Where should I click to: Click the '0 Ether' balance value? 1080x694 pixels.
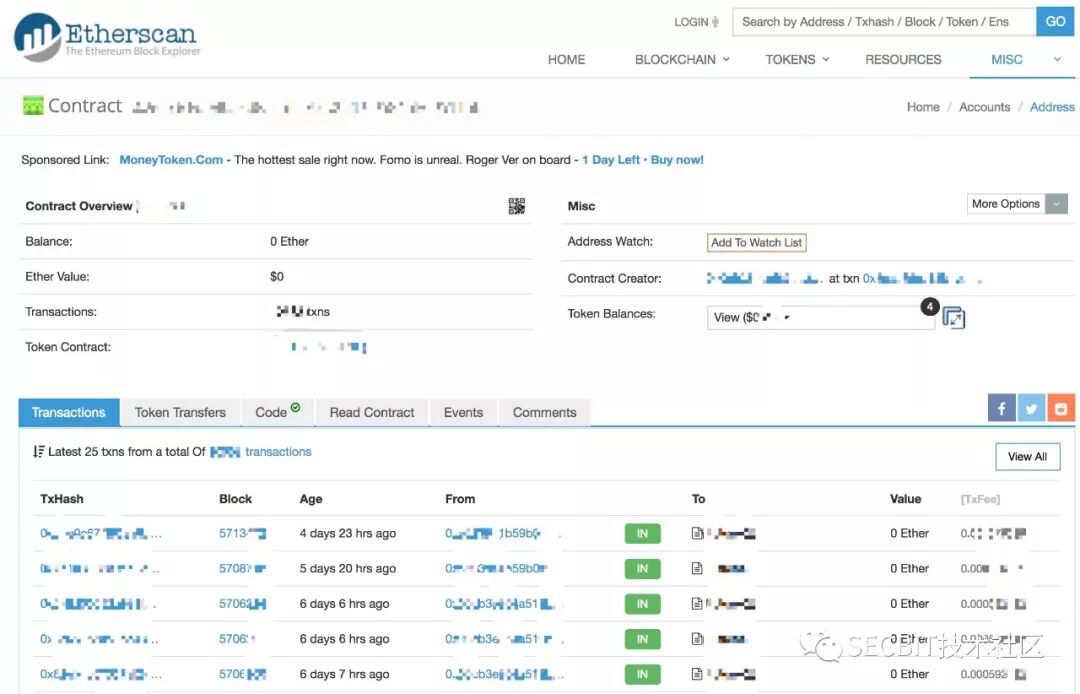tap(289, 242)
